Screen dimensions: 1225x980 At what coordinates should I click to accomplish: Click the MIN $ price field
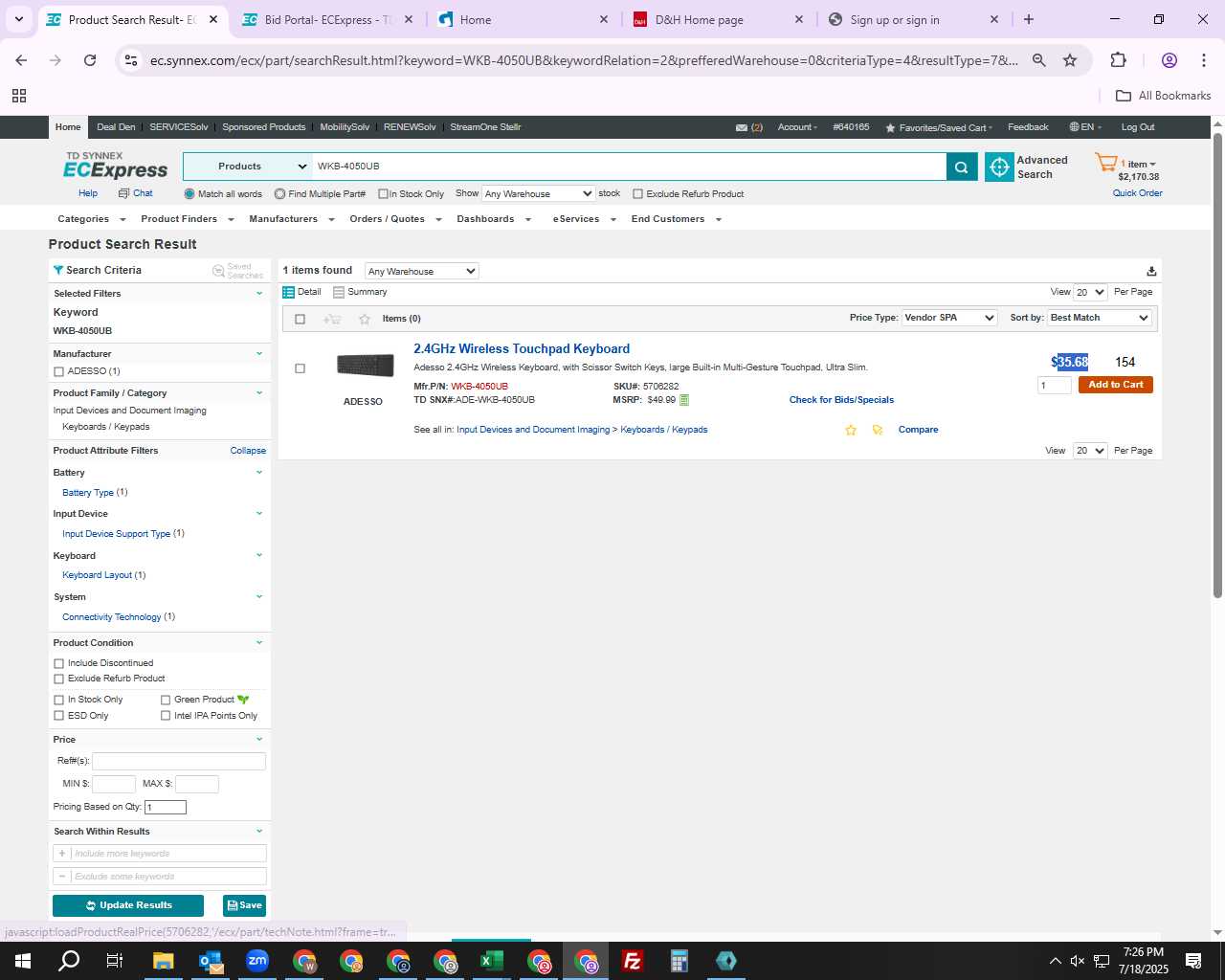114,785
